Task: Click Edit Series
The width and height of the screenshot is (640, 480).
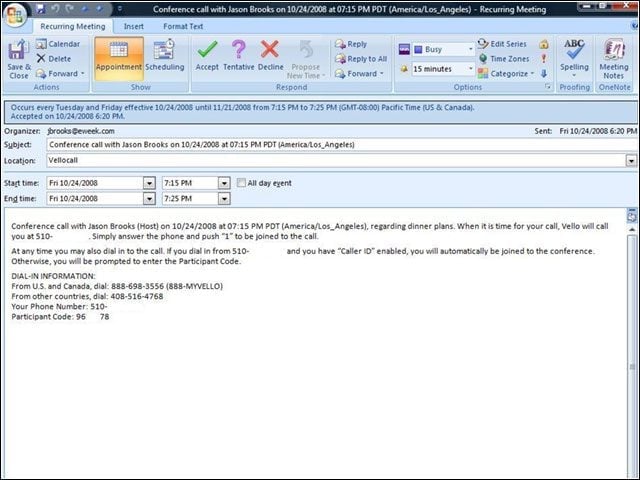Action: [x=502, y=44]
